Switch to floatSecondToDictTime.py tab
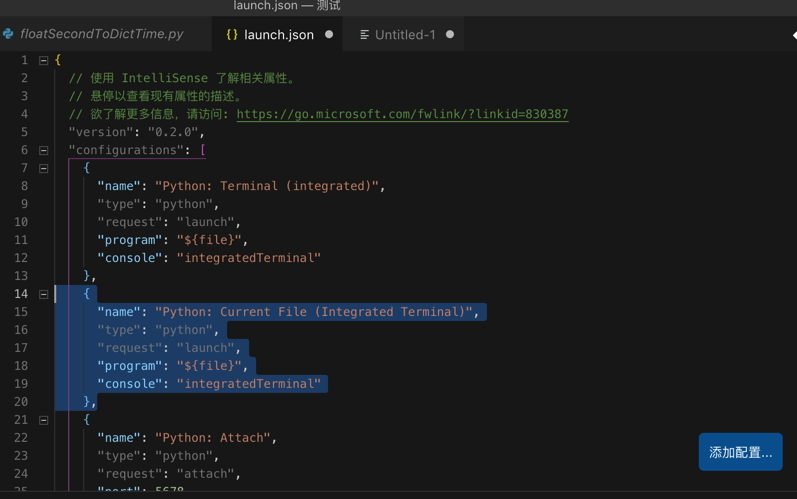Screen dimensions: 797x499 click(102, 34)
